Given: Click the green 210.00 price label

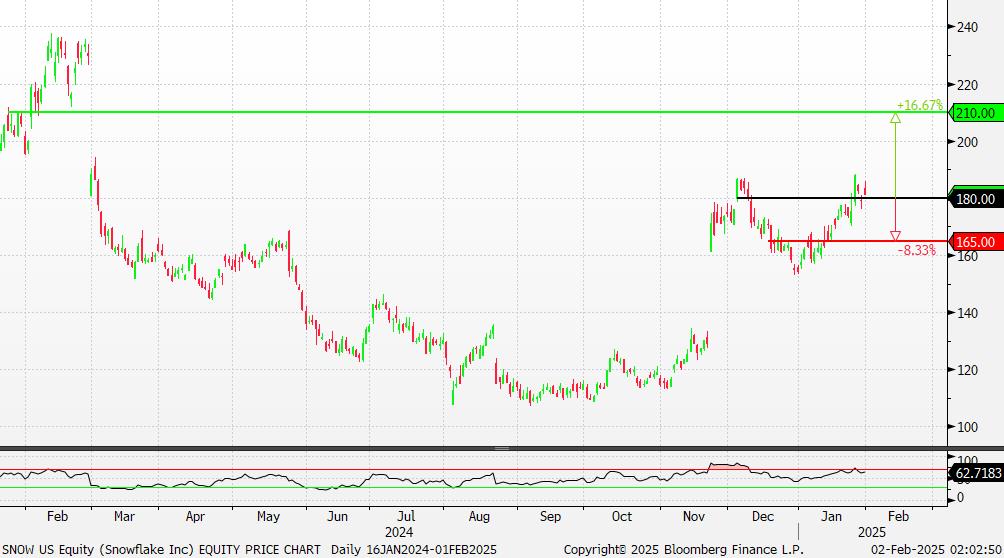Looking at the screenshot, I should [x=976, y=113].
